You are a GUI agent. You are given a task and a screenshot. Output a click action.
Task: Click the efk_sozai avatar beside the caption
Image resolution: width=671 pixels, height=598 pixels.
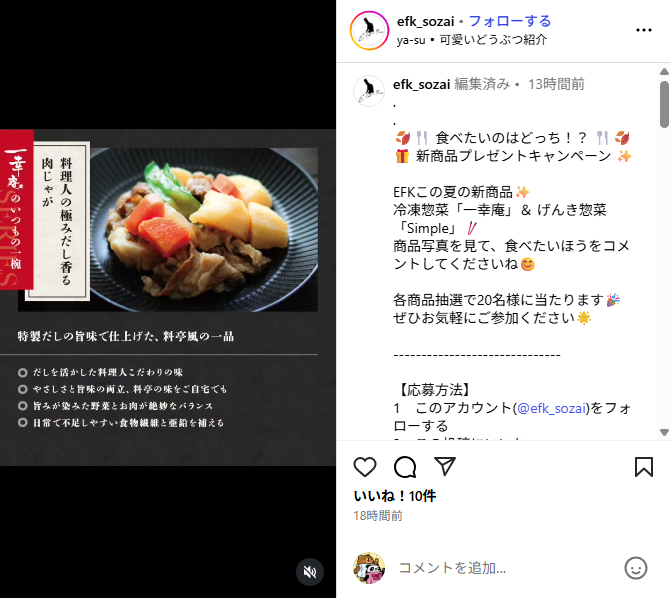point(369,91)
